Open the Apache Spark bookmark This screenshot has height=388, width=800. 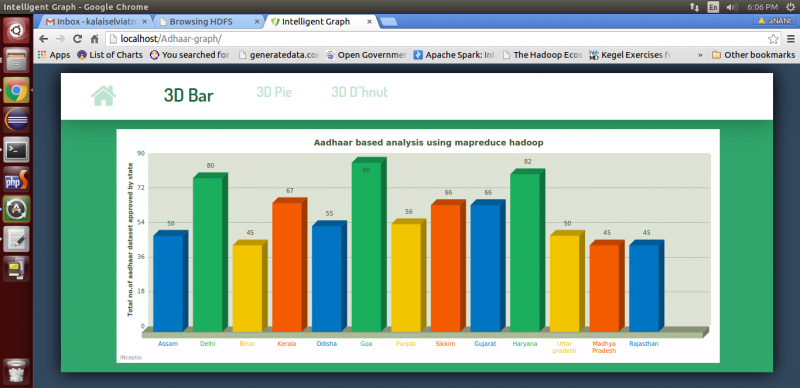454,55
